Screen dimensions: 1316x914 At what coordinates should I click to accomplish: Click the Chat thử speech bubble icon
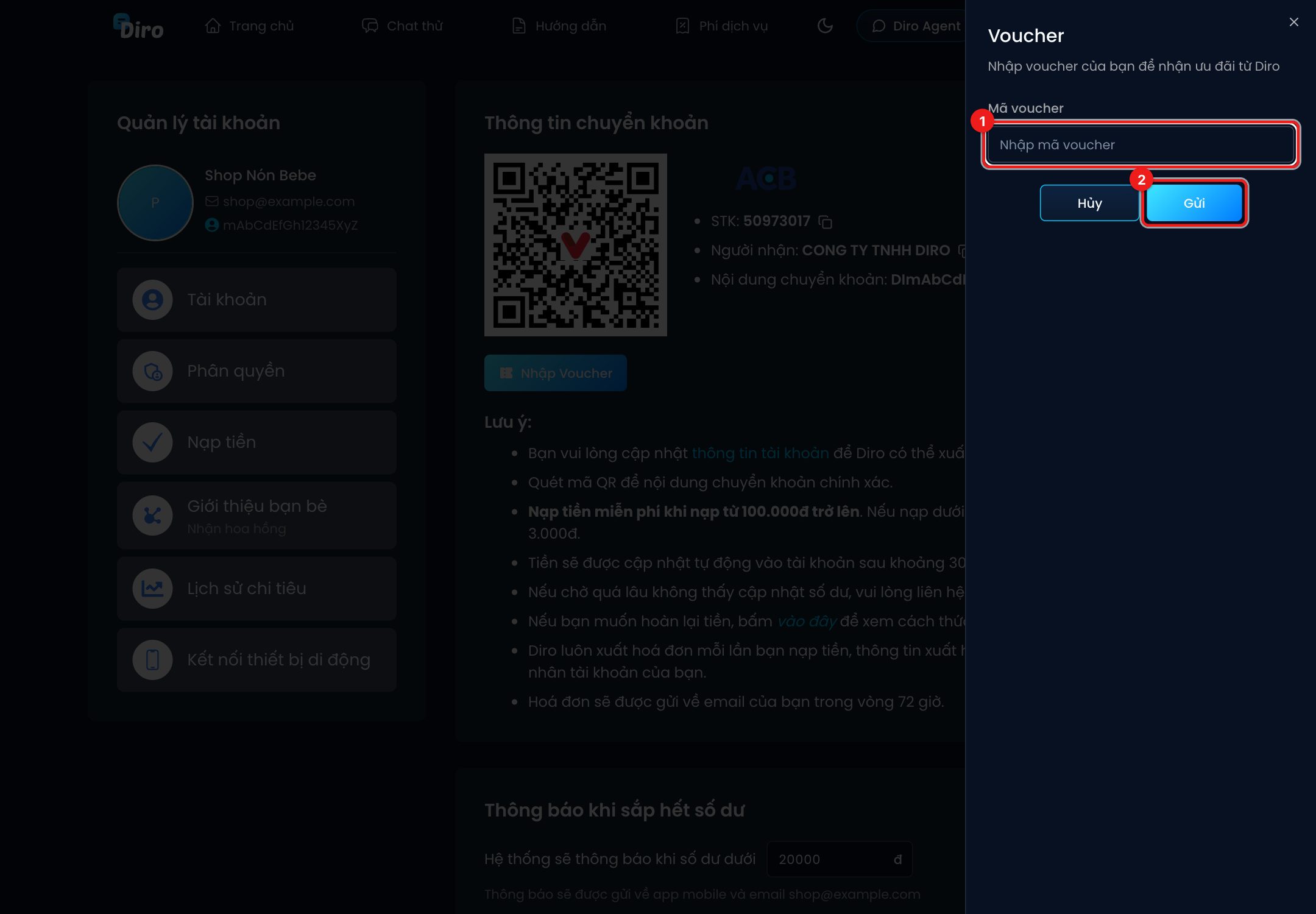370,26
